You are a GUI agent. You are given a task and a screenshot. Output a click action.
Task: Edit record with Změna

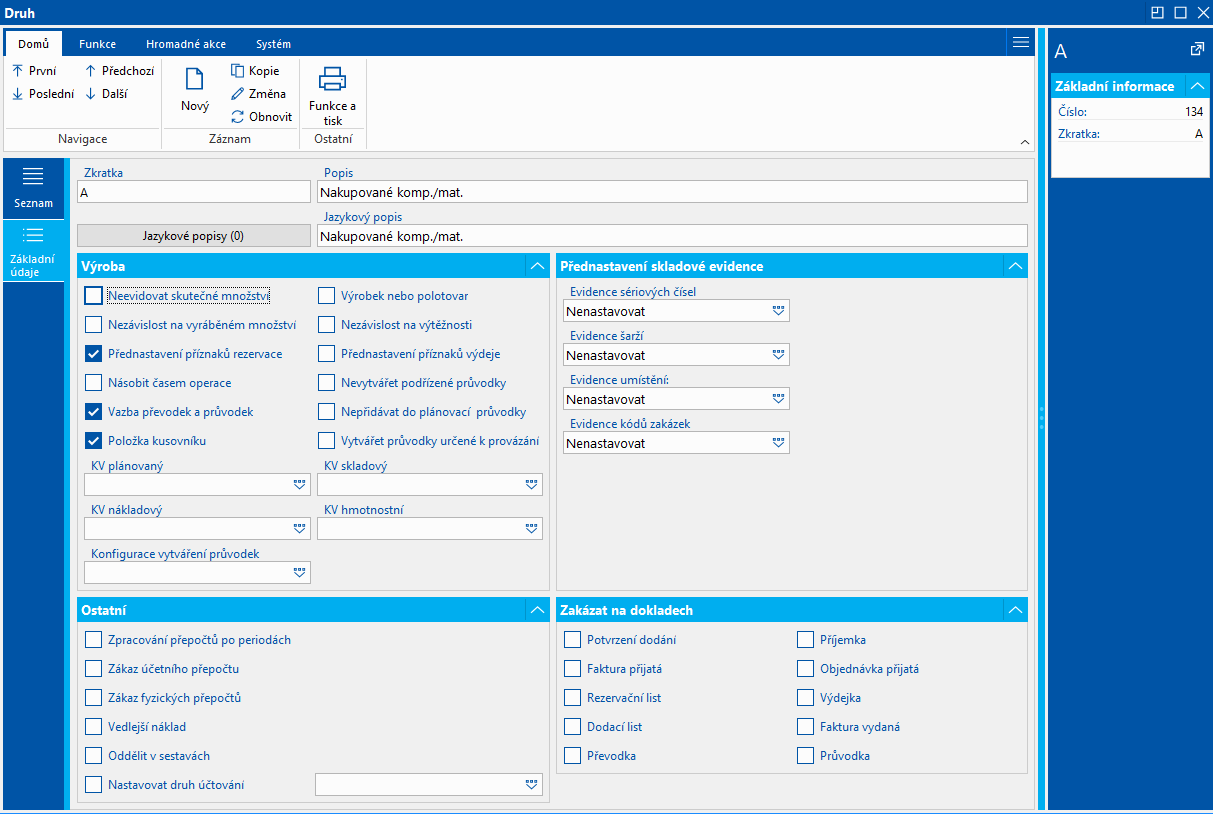click(258, 94)
